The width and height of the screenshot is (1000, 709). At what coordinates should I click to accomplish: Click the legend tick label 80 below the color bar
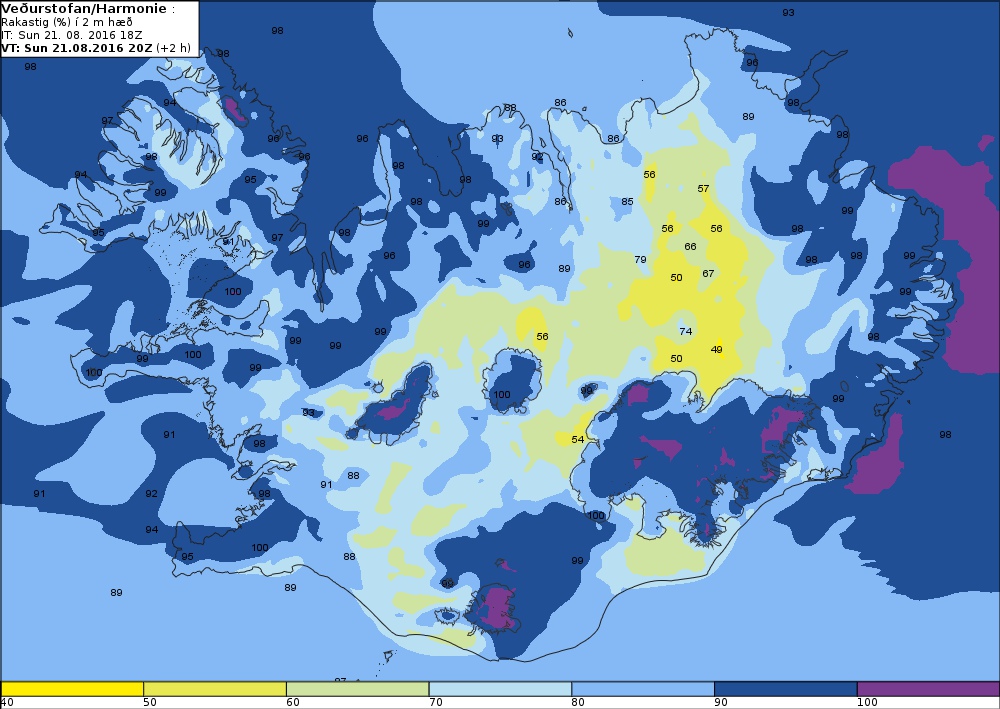tap(578, 703)
